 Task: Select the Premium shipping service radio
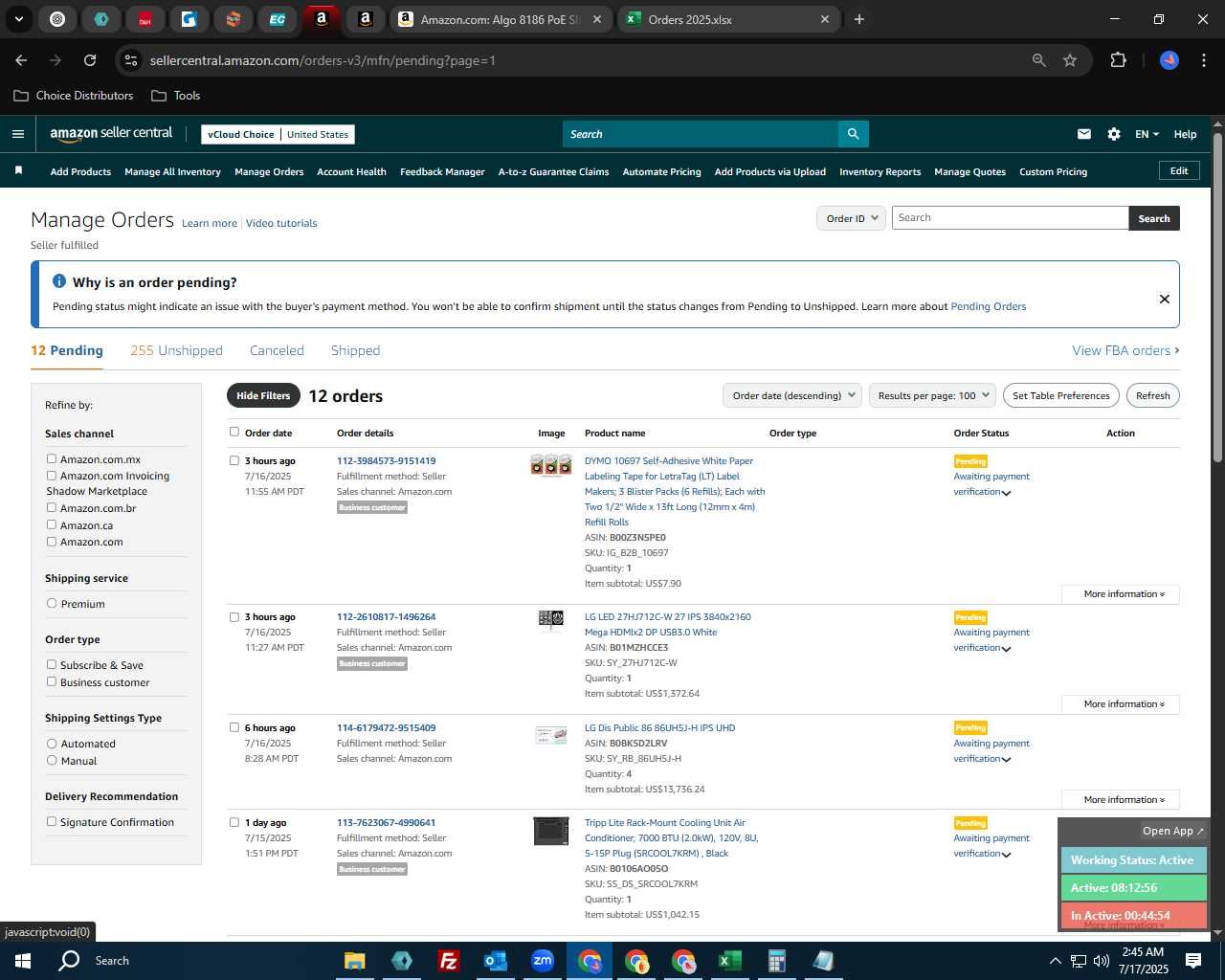pos(52,604)
